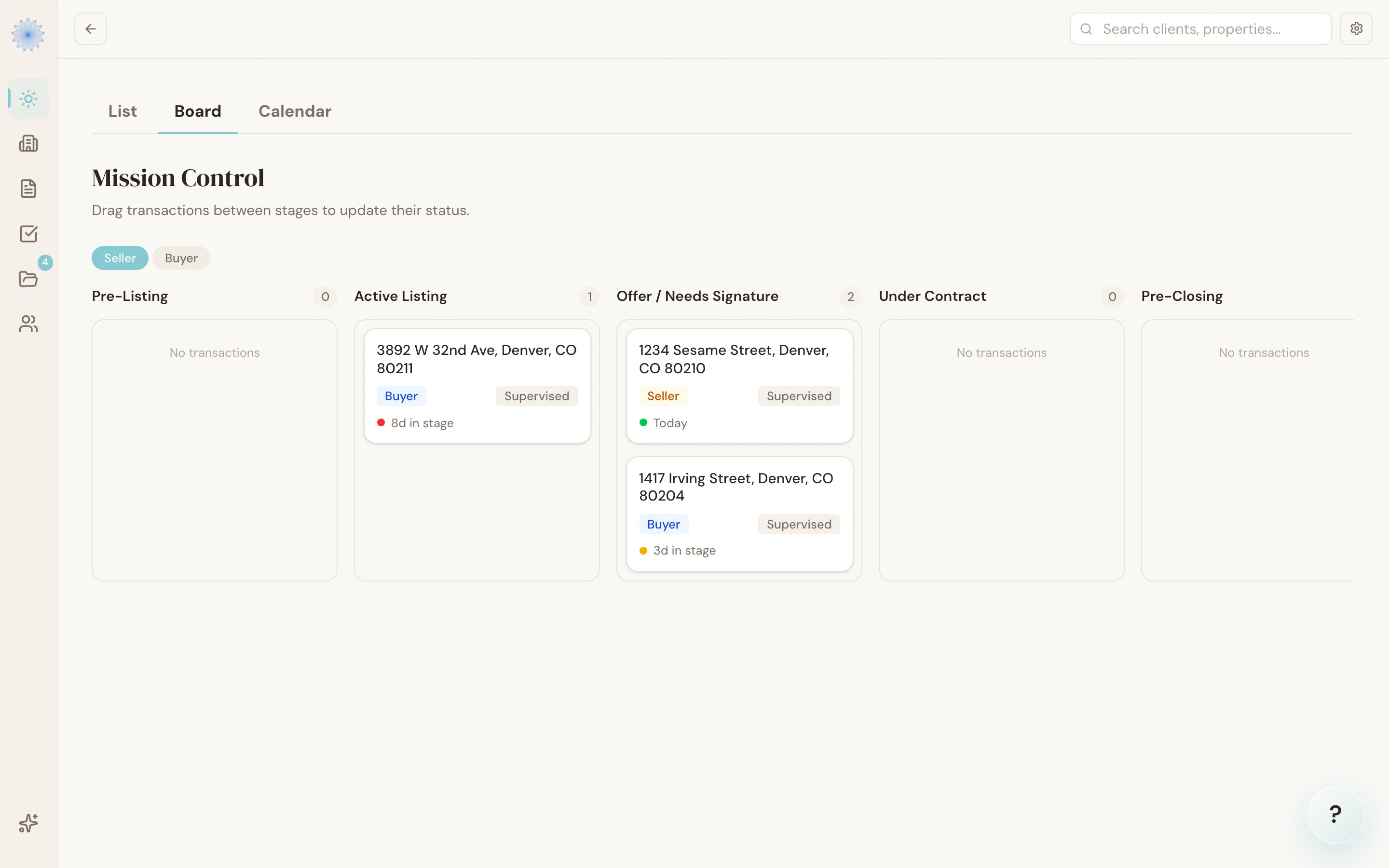Click the green status dot beside Today
The width and height of the screenshot is (1389, 868).
643,422
